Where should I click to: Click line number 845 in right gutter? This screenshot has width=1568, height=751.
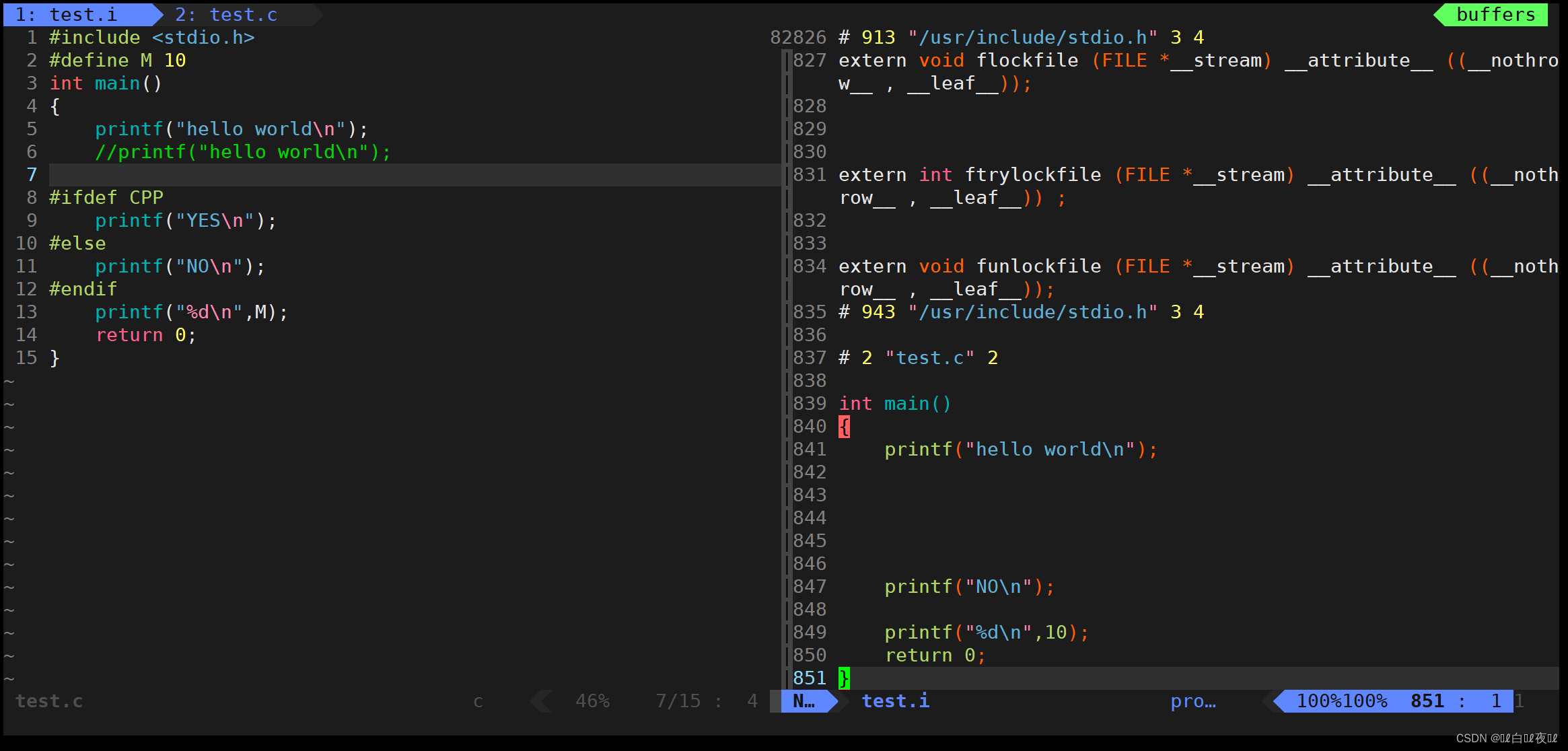[x=810, y=541]
